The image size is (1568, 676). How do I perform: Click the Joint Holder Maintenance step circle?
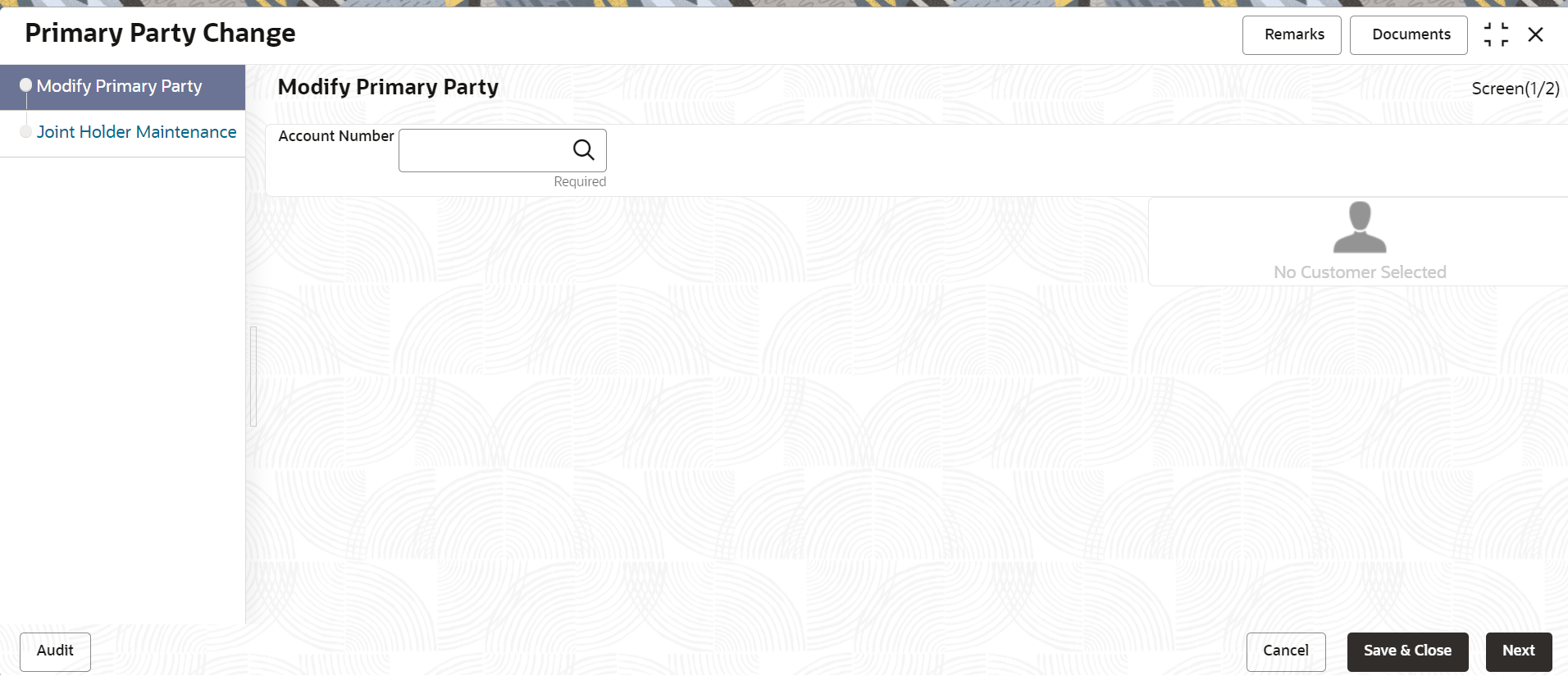click(x=25, y=131)
